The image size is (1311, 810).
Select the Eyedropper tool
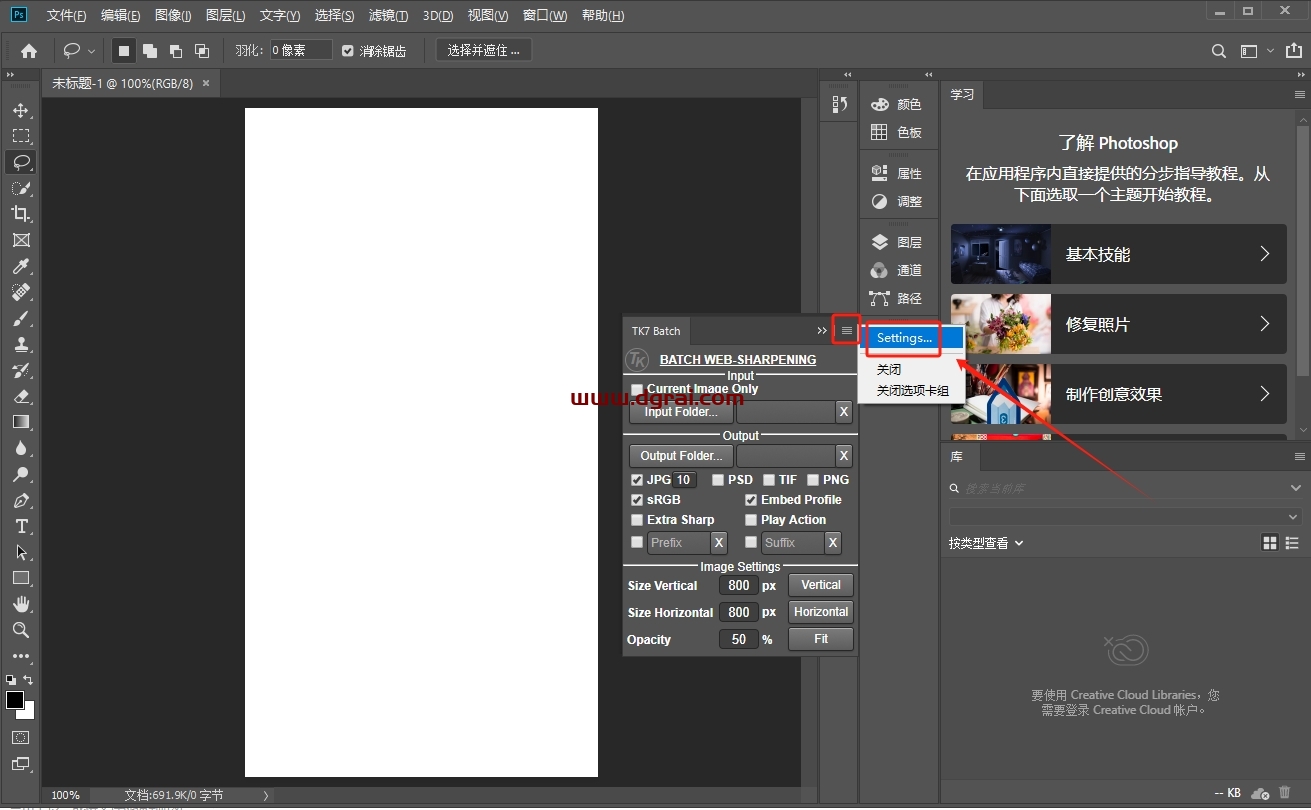[21, 266]
